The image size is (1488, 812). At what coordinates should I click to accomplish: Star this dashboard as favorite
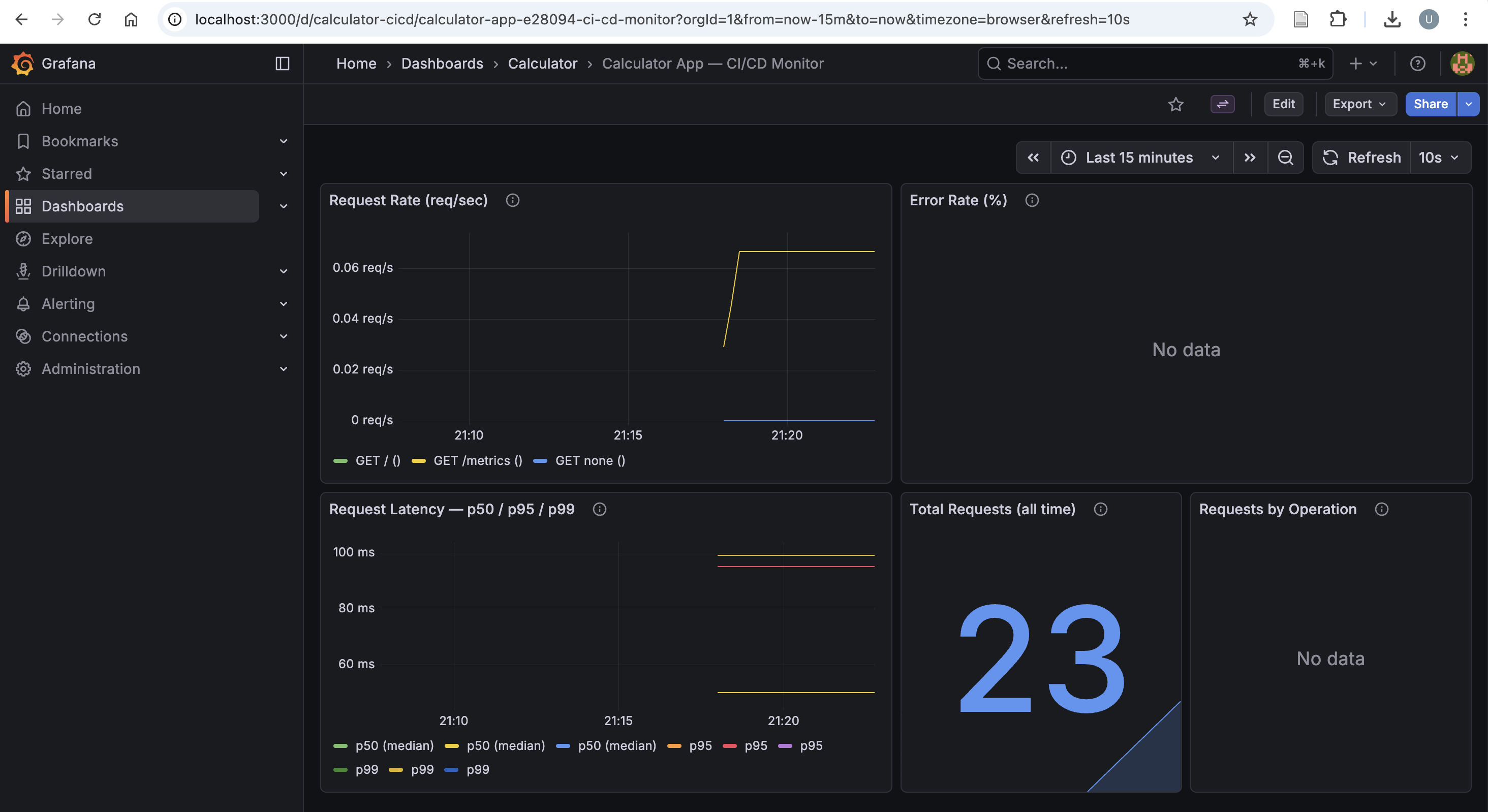point(1176,104)
